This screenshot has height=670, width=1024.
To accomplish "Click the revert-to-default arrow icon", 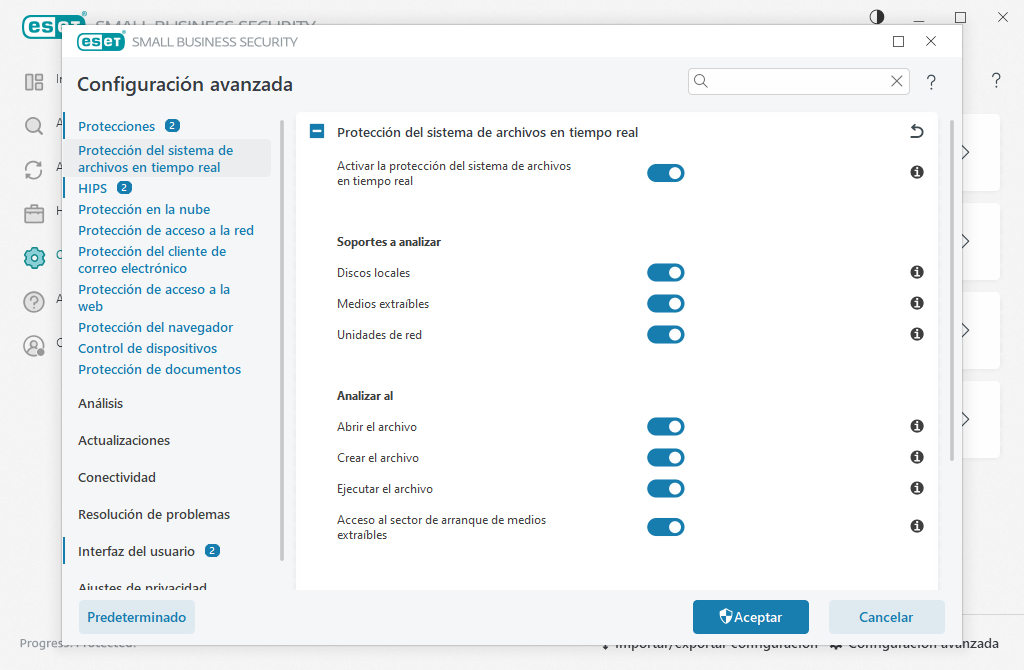I will point(917,131).
